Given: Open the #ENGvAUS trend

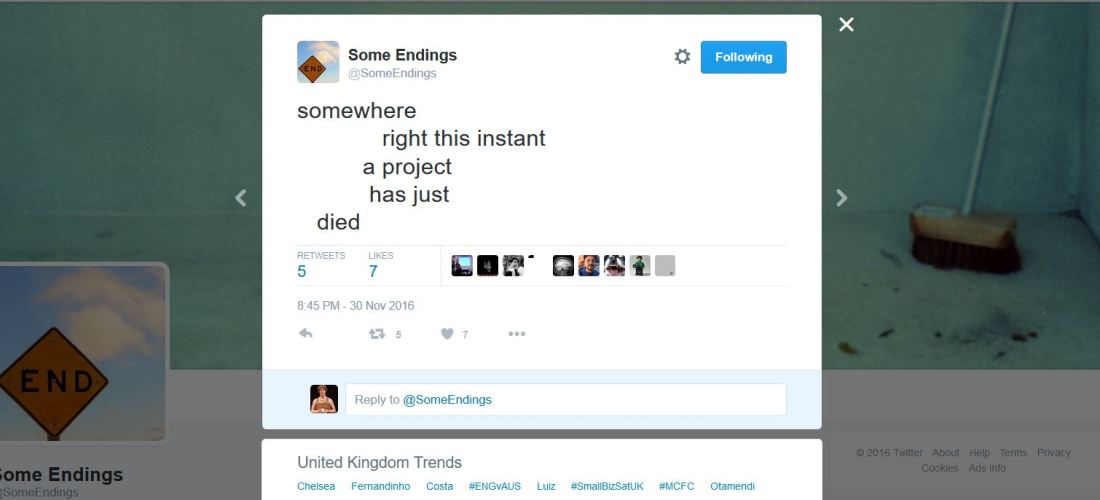Looking at the screenshot, I should 494,487.
